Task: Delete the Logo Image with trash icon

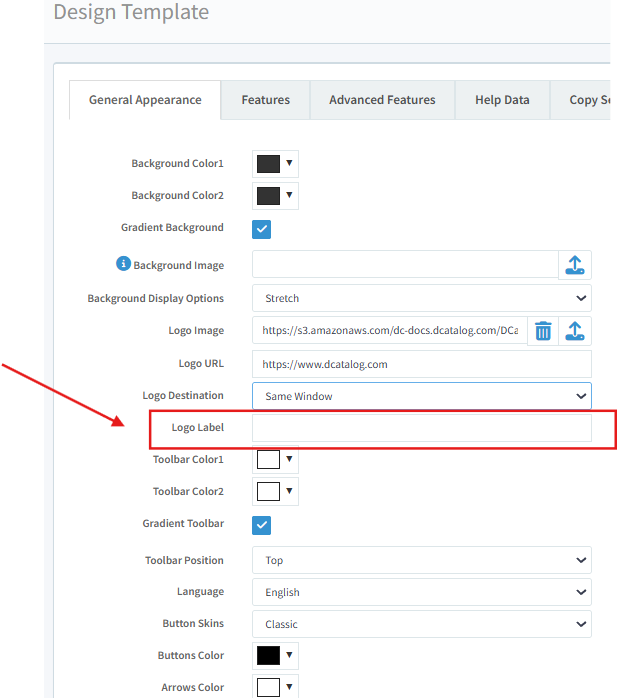Action: click(543, 331)
